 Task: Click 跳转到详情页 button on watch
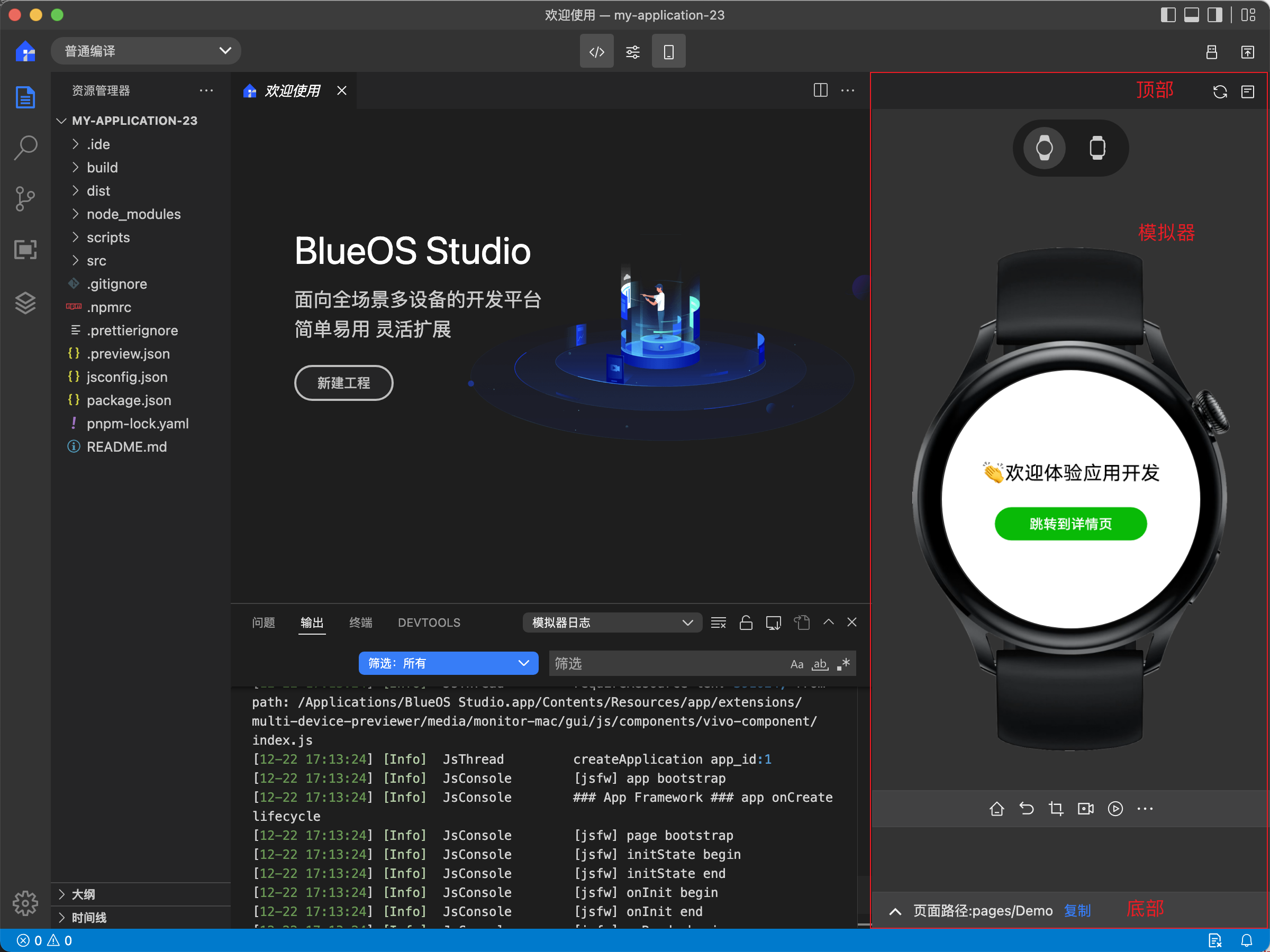pos(1070,524)
